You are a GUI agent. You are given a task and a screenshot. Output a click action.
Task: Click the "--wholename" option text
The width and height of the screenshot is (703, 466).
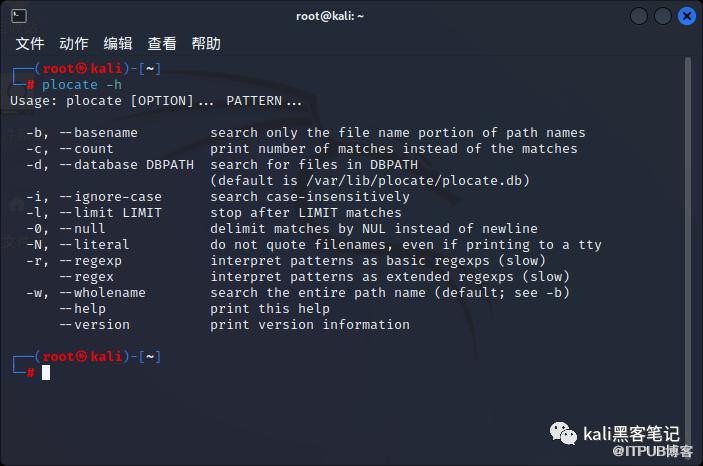[x=102, y=293]
